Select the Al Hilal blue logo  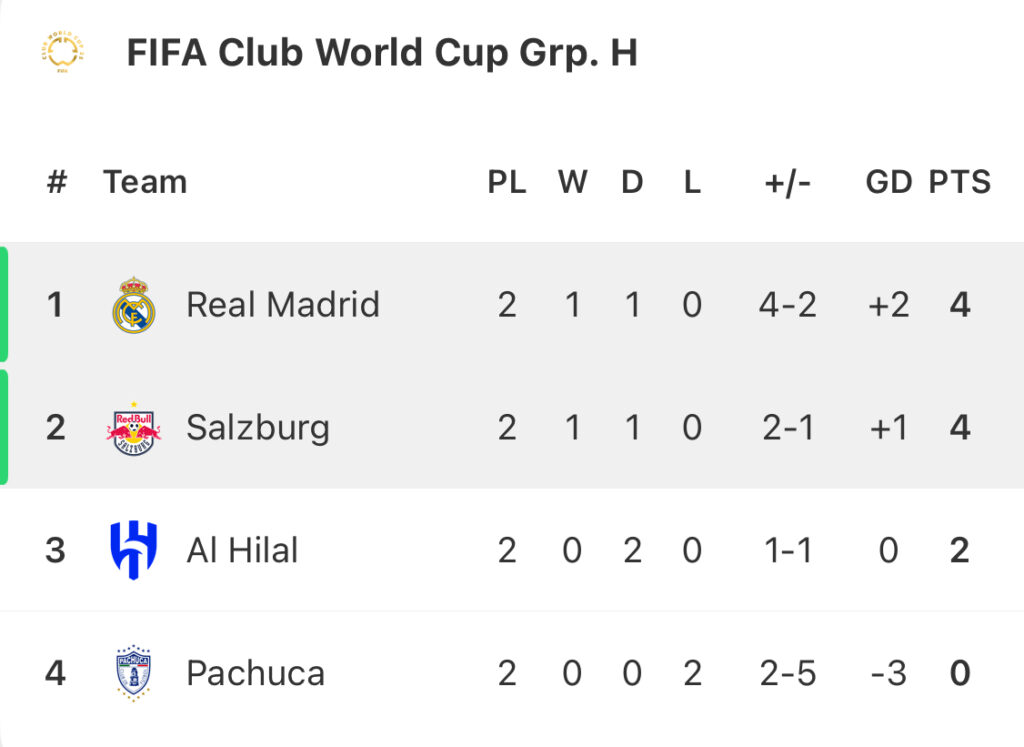click(133, 550)
